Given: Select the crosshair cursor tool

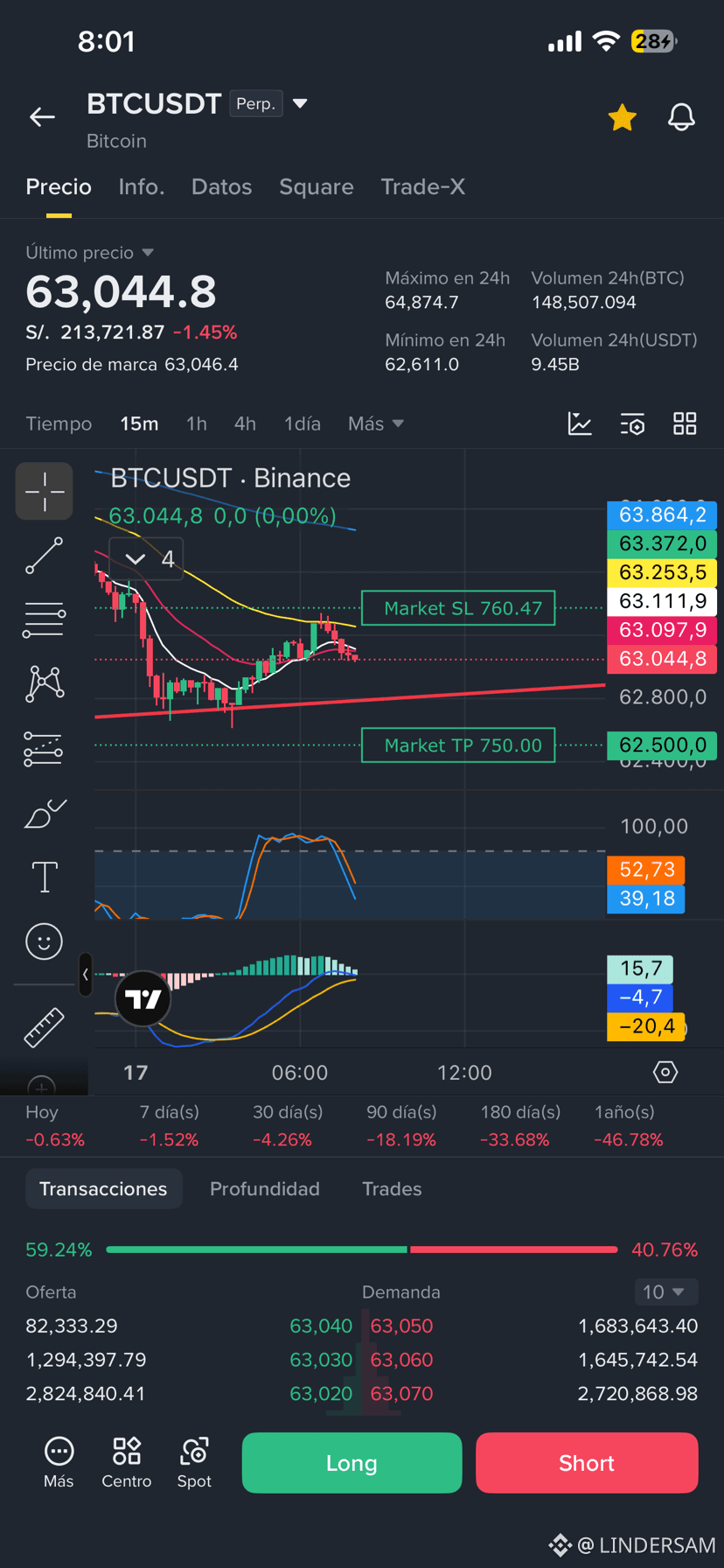Looking at the screenshot, I should click(x=44, y=491).
